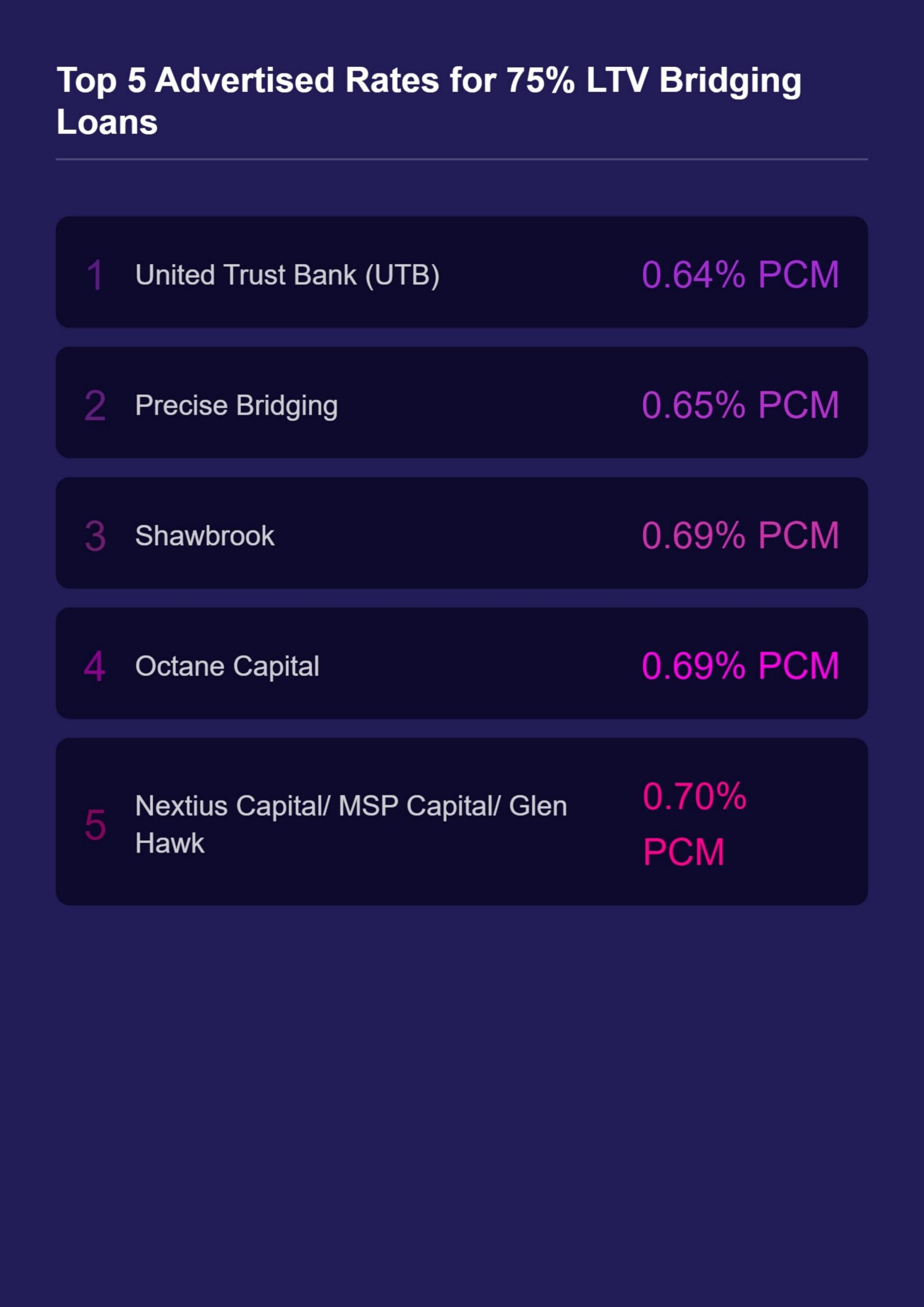Click the divider line under the title
This screenshot has width=924, height=1307.
click(461, 159)
